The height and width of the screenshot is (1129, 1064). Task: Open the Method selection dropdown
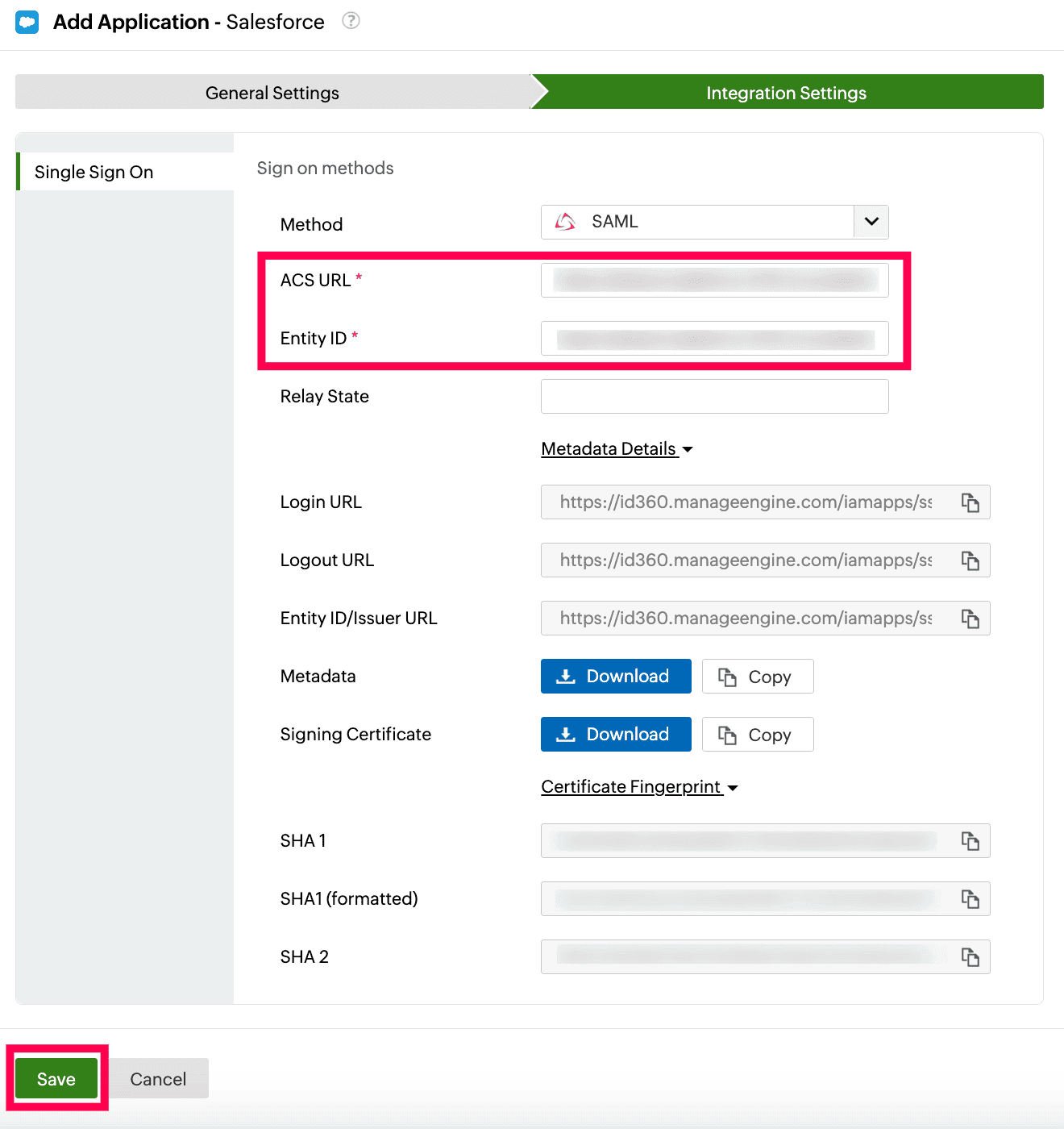point(871,222)
